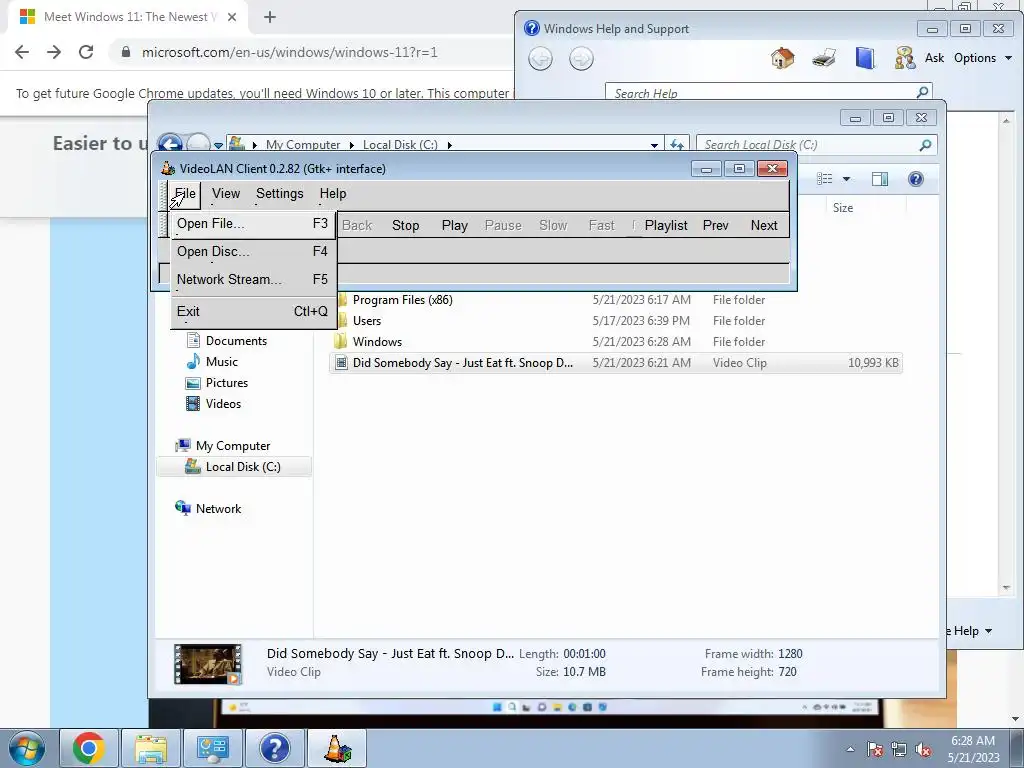Open Playlist from the VideoLAN toolbar
Viewport: 1024px width, 768px height.
(x=665, y=225)
